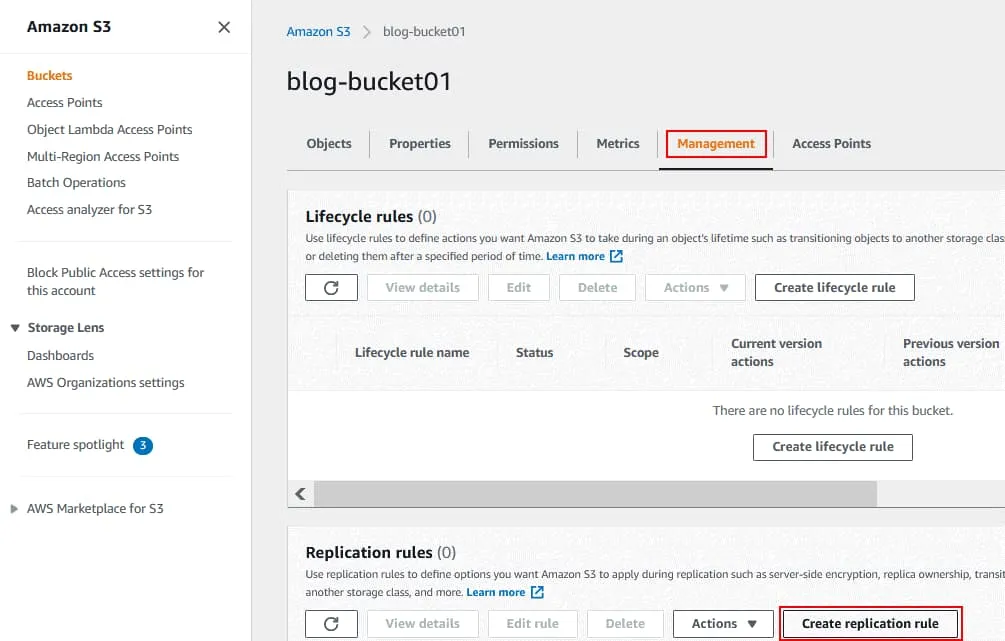Viewport: 1005px width, 641px height.
Task: Open Batch Operations in sidebar
Action: click(76, 183)
